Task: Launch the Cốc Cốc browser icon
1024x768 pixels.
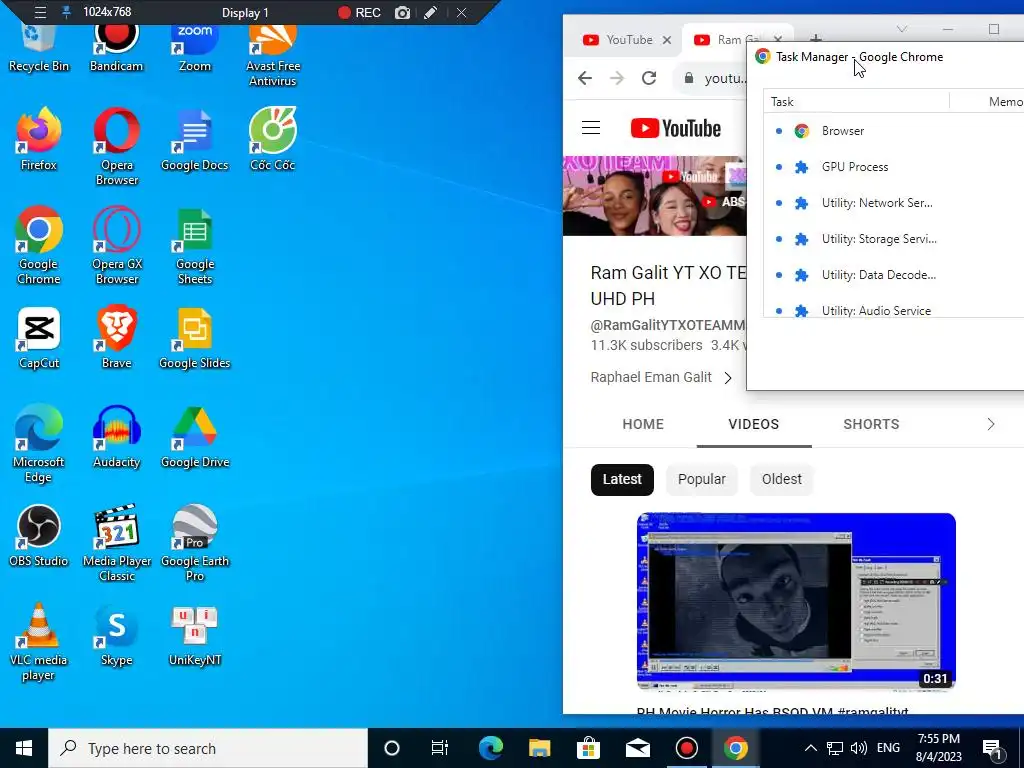Action: (x=273, y=138)
